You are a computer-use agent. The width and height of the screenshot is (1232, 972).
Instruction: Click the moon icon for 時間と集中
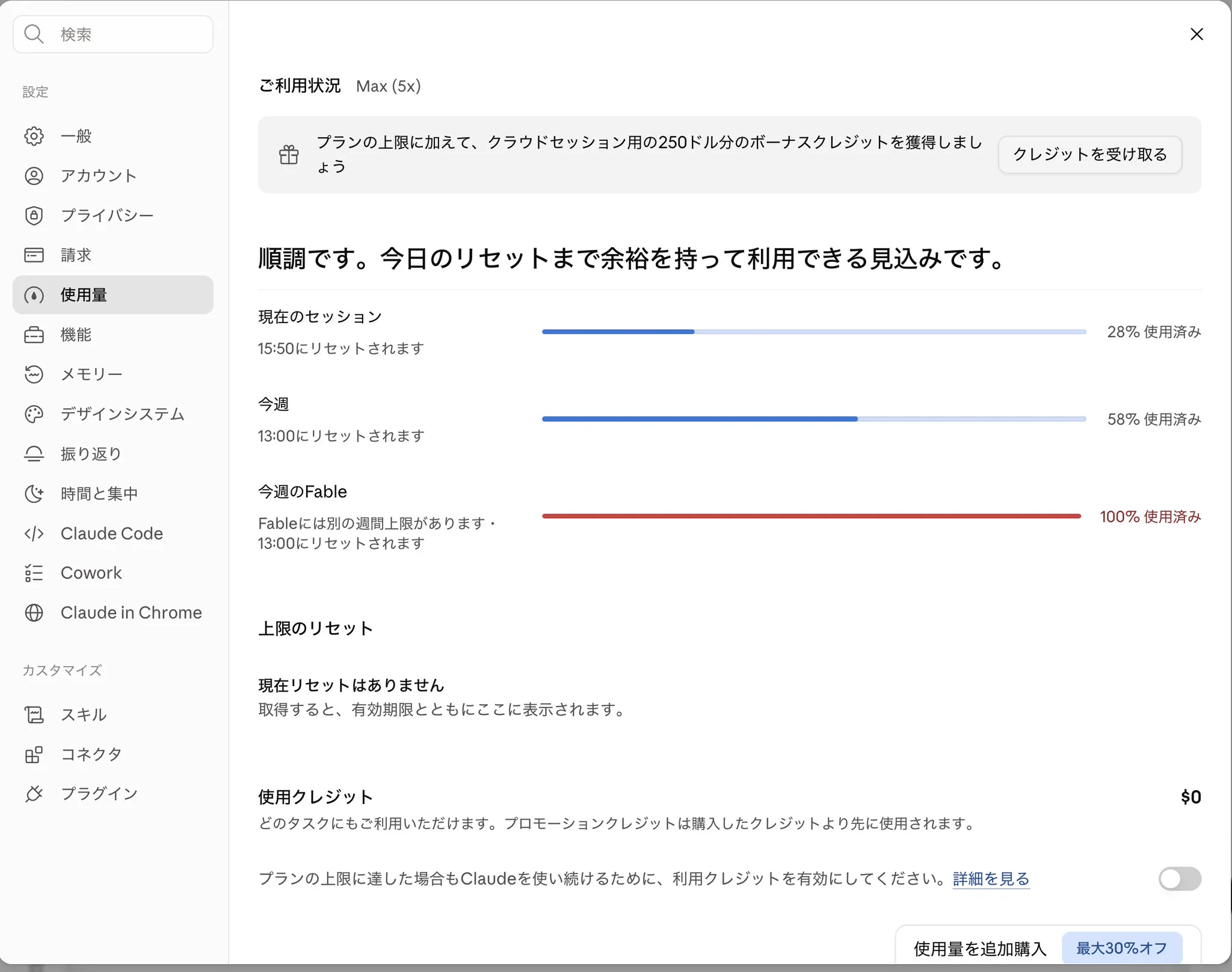(x=34, y=494)
